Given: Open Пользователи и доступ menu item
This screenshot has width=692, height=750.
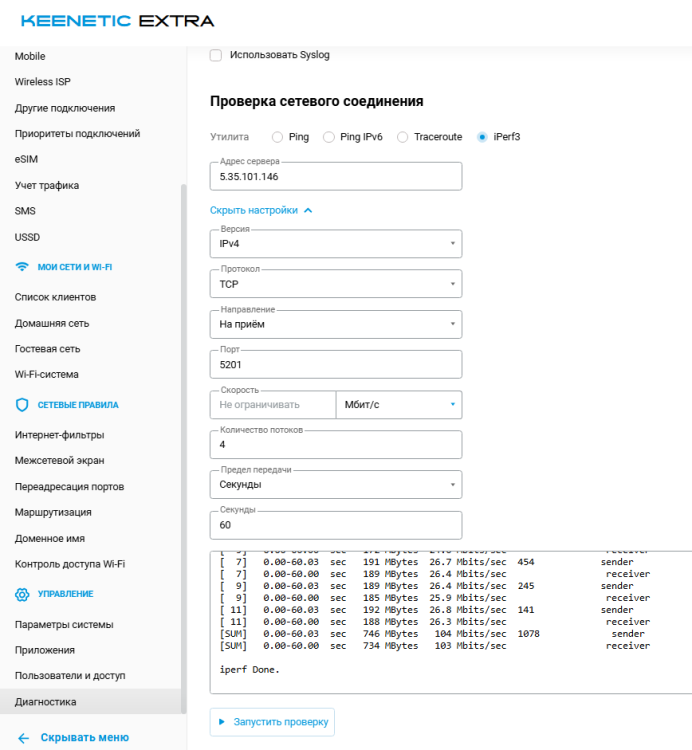Looking at the screenshot, I should click(70, 676).
